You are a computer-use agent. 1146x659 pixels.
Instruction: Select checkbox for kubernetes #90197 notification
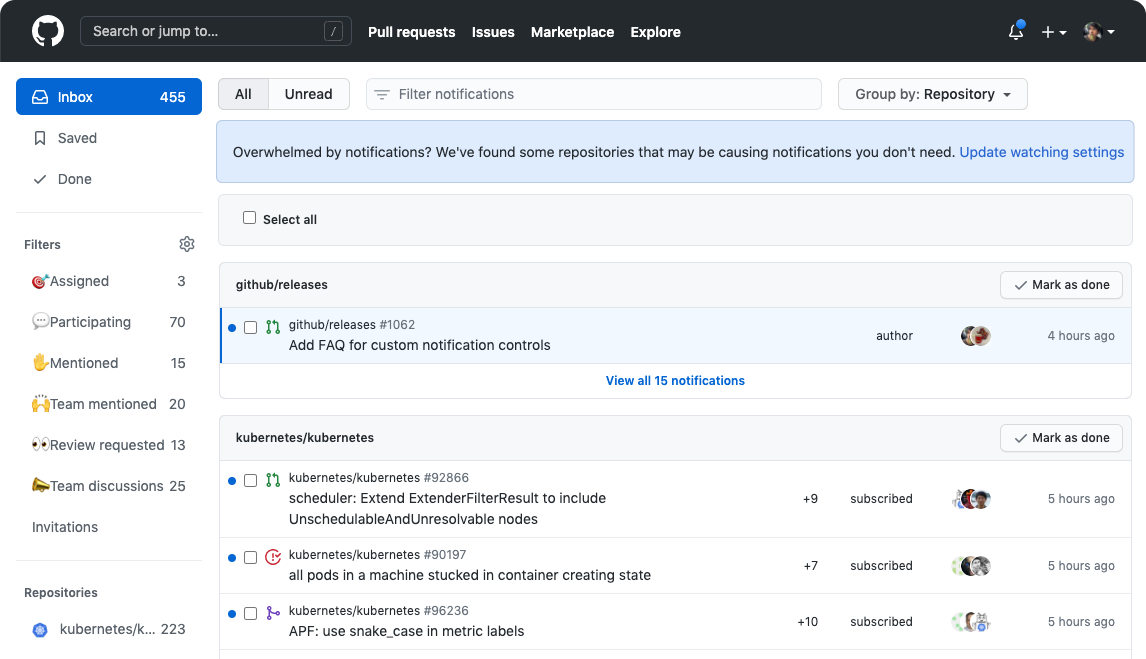coord(251,557)
